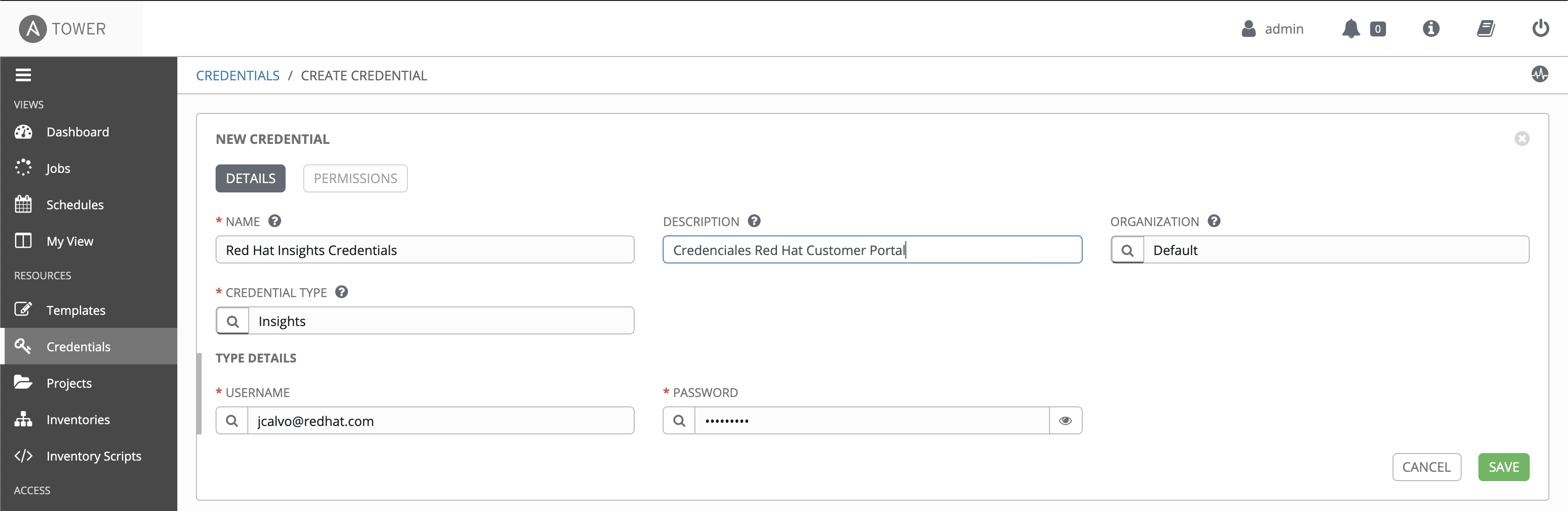Save the new credential
Screen dimensions: 1568x511
point(1504,467)
